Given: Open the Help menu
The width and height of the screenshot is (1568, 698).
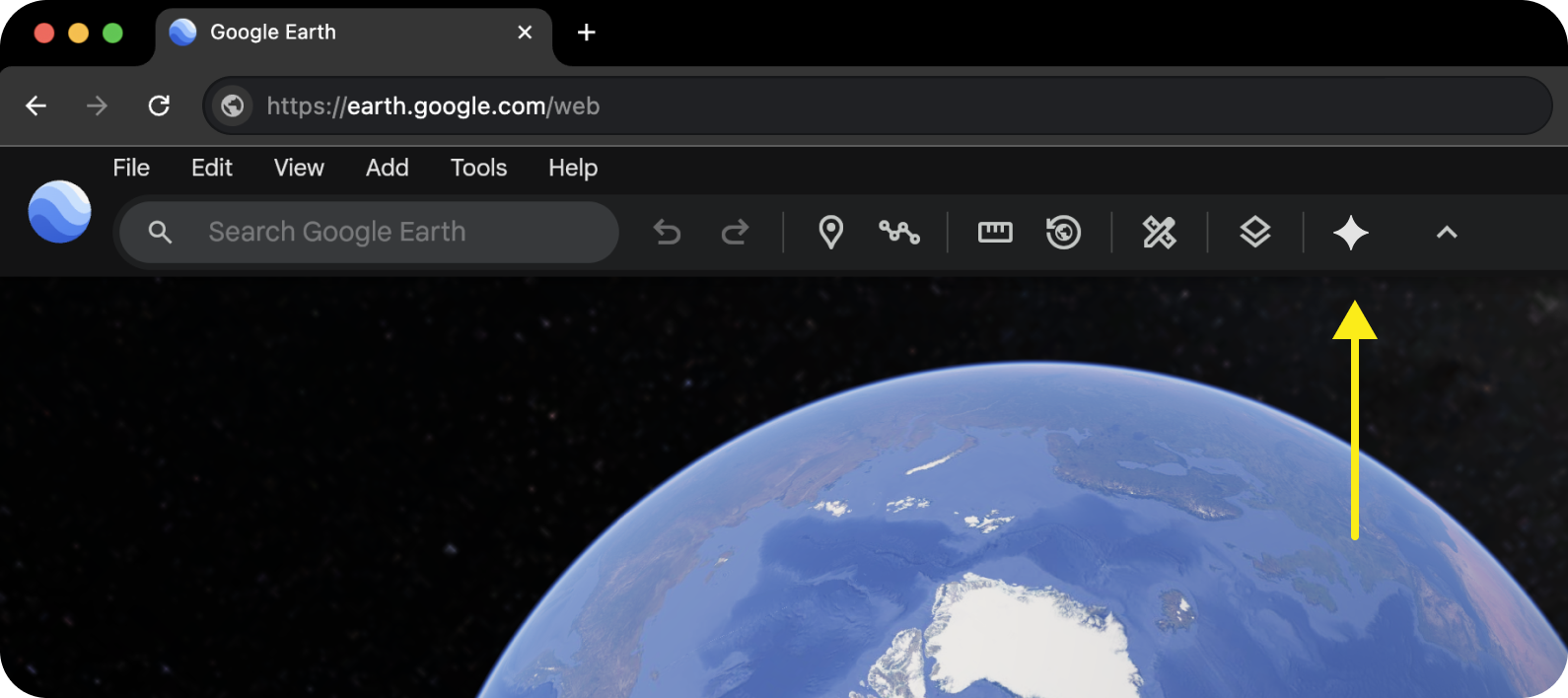Looking at the screenshot, I should [573, 168].
